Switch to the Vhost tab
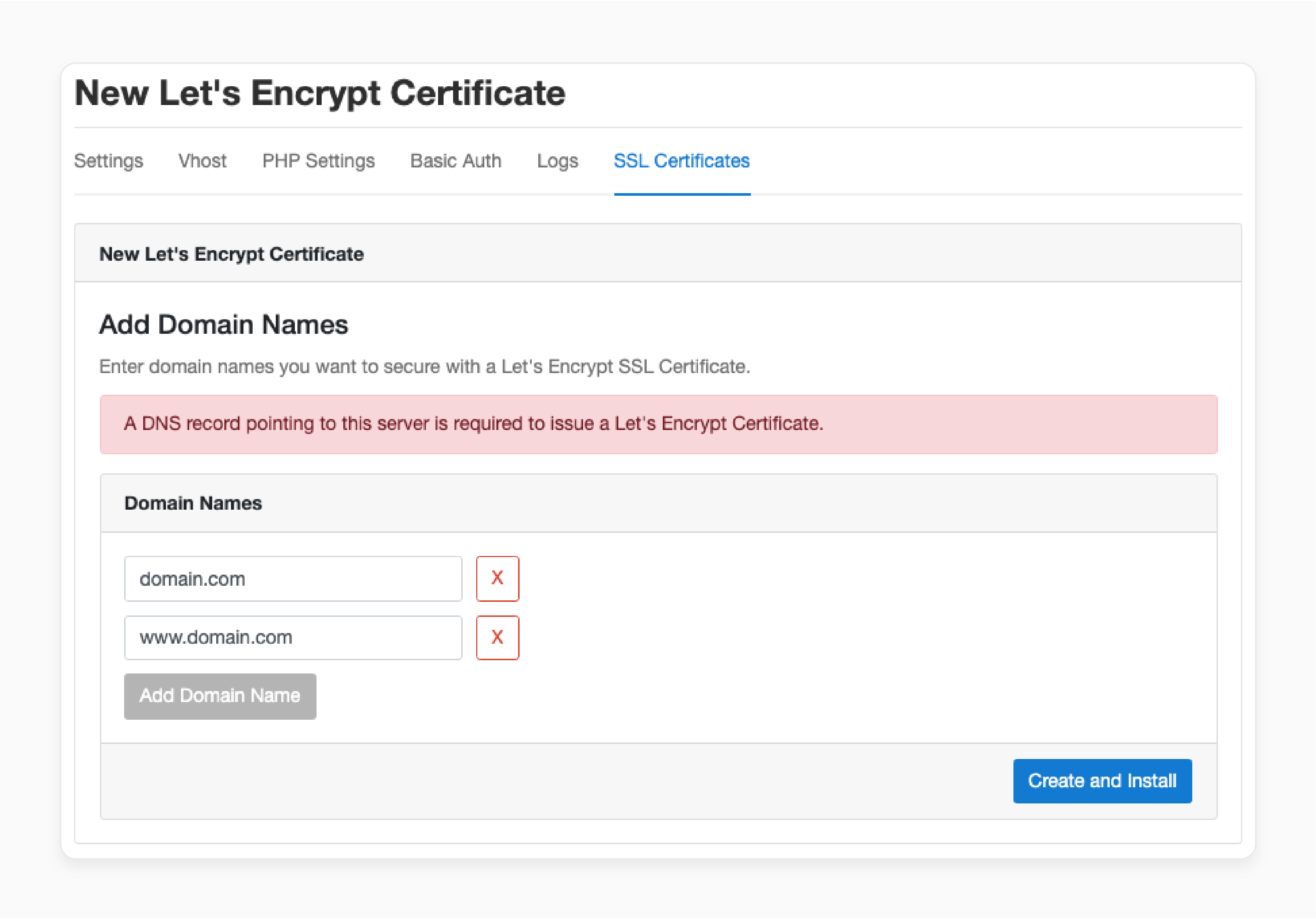This screenshot has width=1316, height=918. coord(202,161)
